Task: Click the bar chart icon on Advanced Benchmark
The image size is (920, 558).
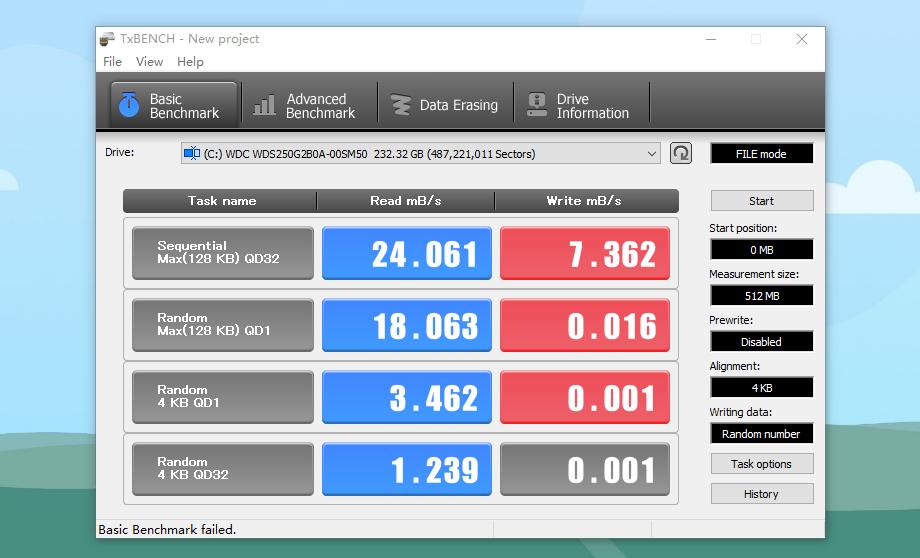Action: (264, 105)
